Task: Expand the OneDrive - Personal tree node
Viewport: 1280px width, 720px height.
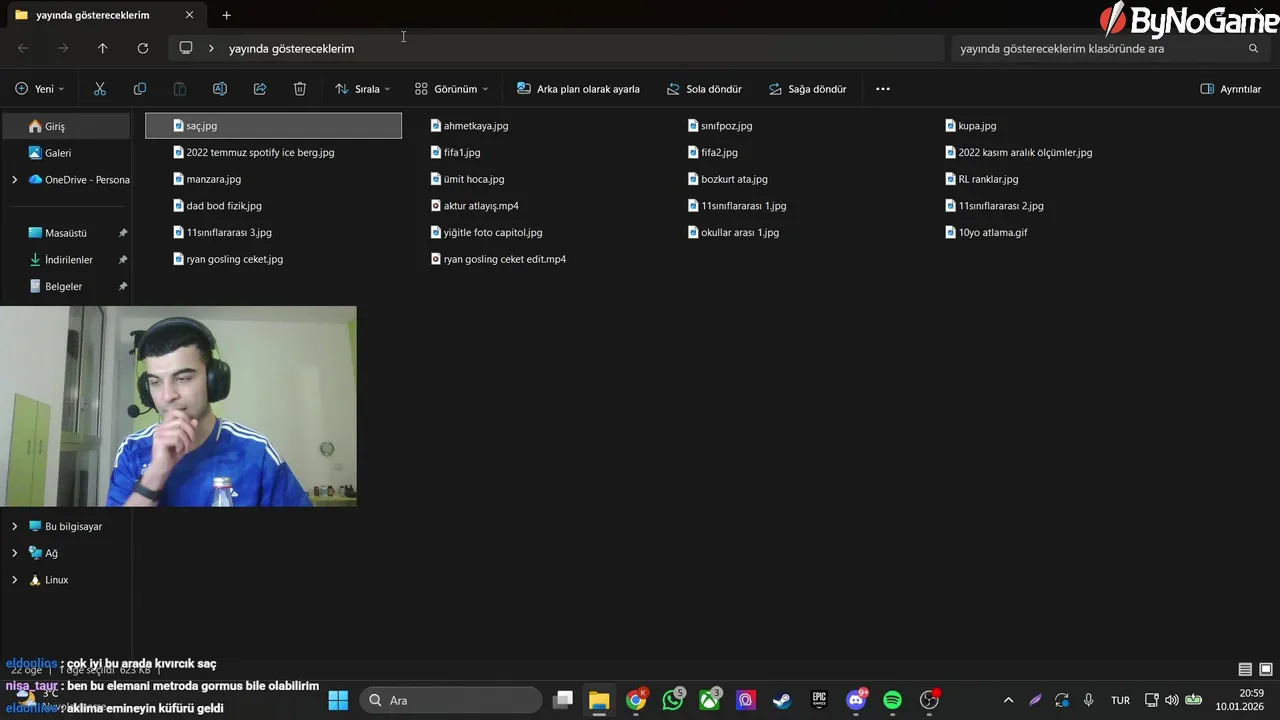Action: tap(14, 180)
